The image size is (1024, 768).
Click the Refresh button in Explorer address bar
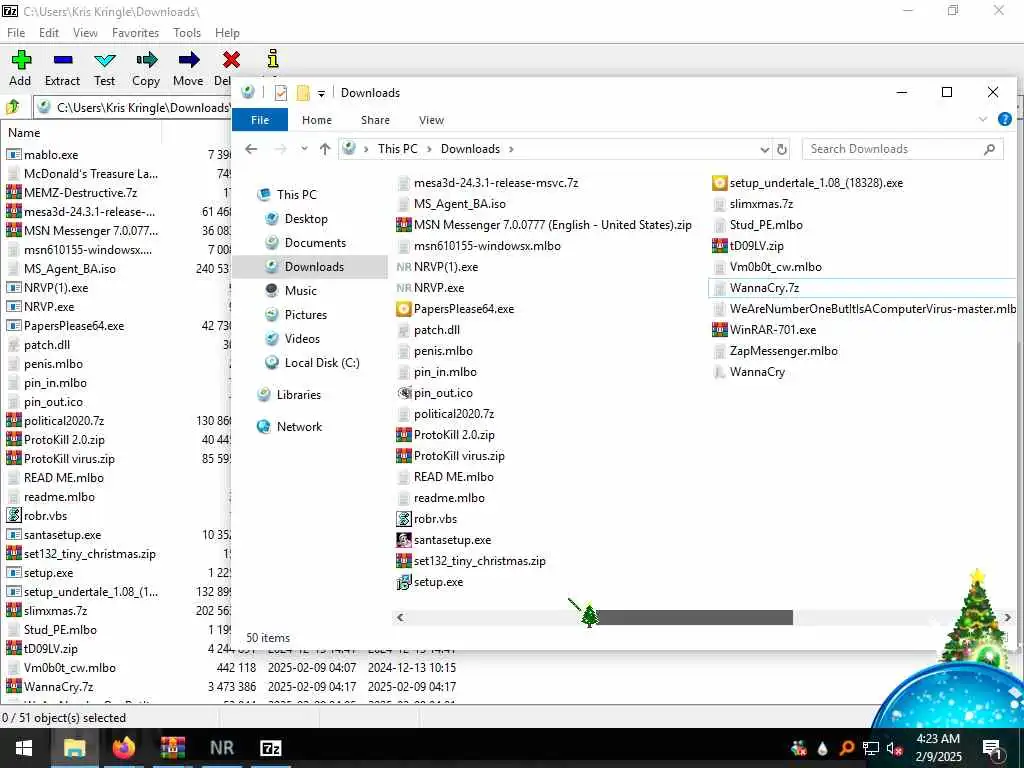coord(782,150)
